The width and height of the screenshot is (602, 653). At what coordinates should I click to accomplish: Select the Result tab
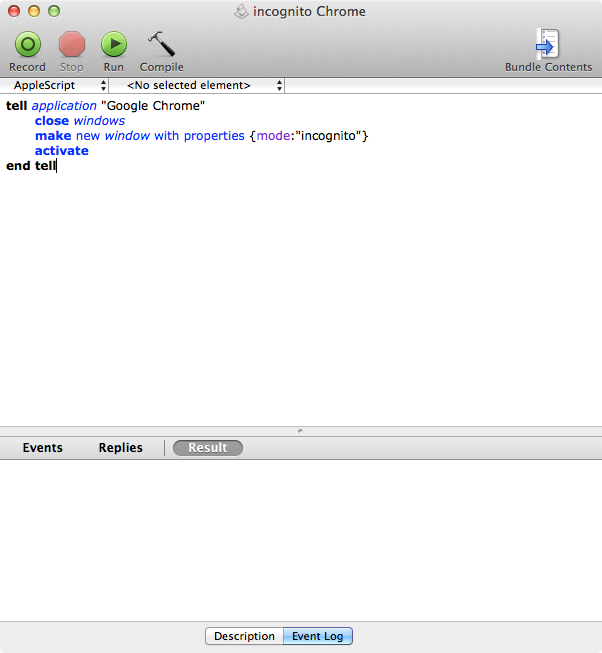tap(208, 448)
